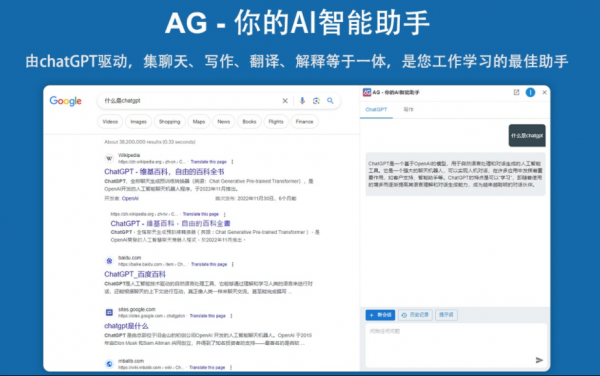Click the AG logo in the assistant panel header
The image size is (600, 376).
[x=367, y=92]
